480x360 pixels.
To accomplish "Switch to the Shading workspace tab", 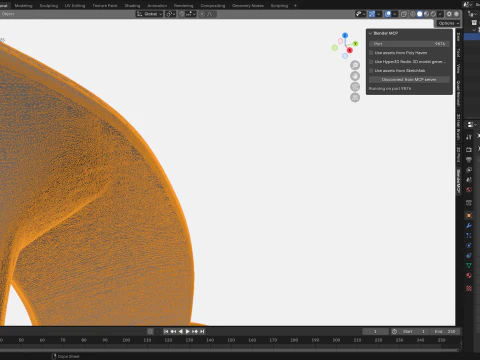I will (132, 6).
